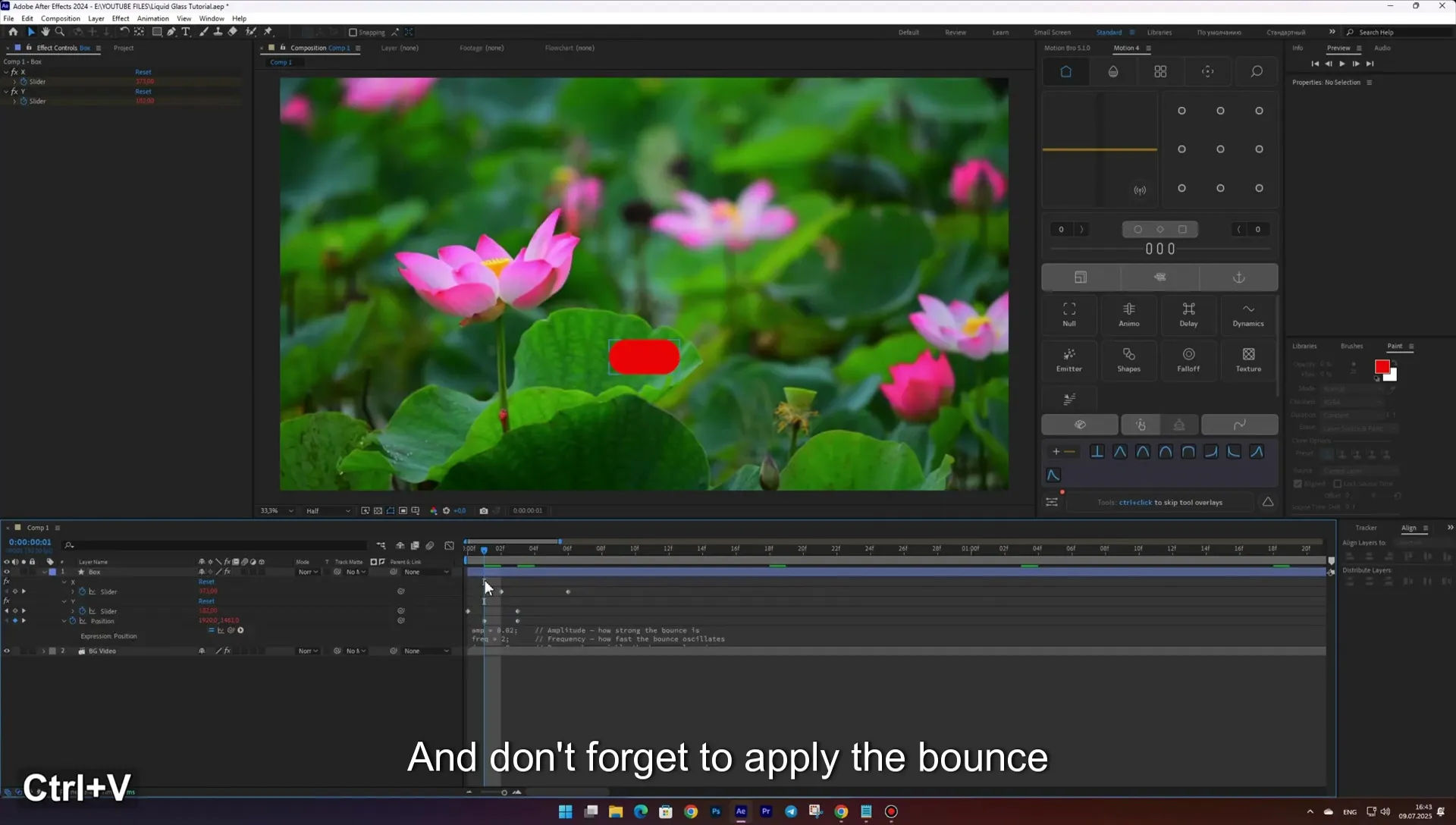Select the Small Screen workspace

(1052, 33)
